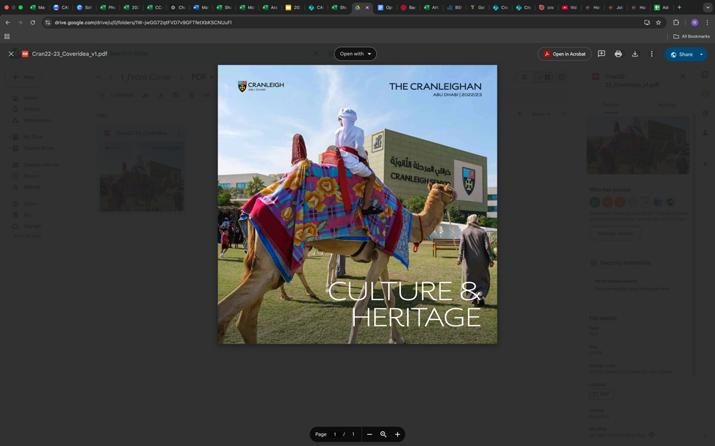Switch to the 'Ad' last browser tab
The image size is (715, 446).
coord(661,8)
